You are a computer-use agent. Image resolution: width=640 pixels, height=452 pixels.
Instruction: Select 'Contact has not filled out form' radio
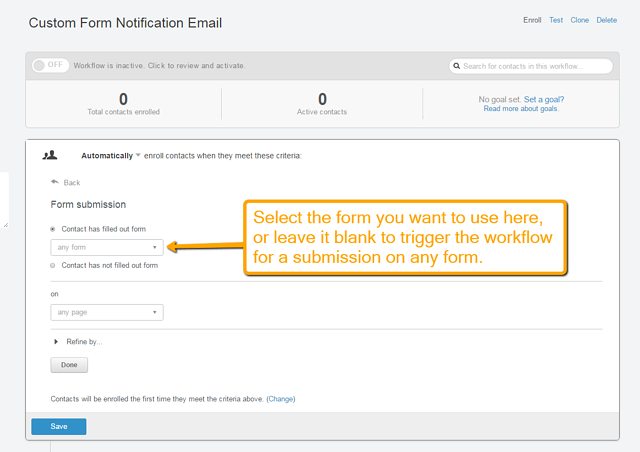(53, 265)
